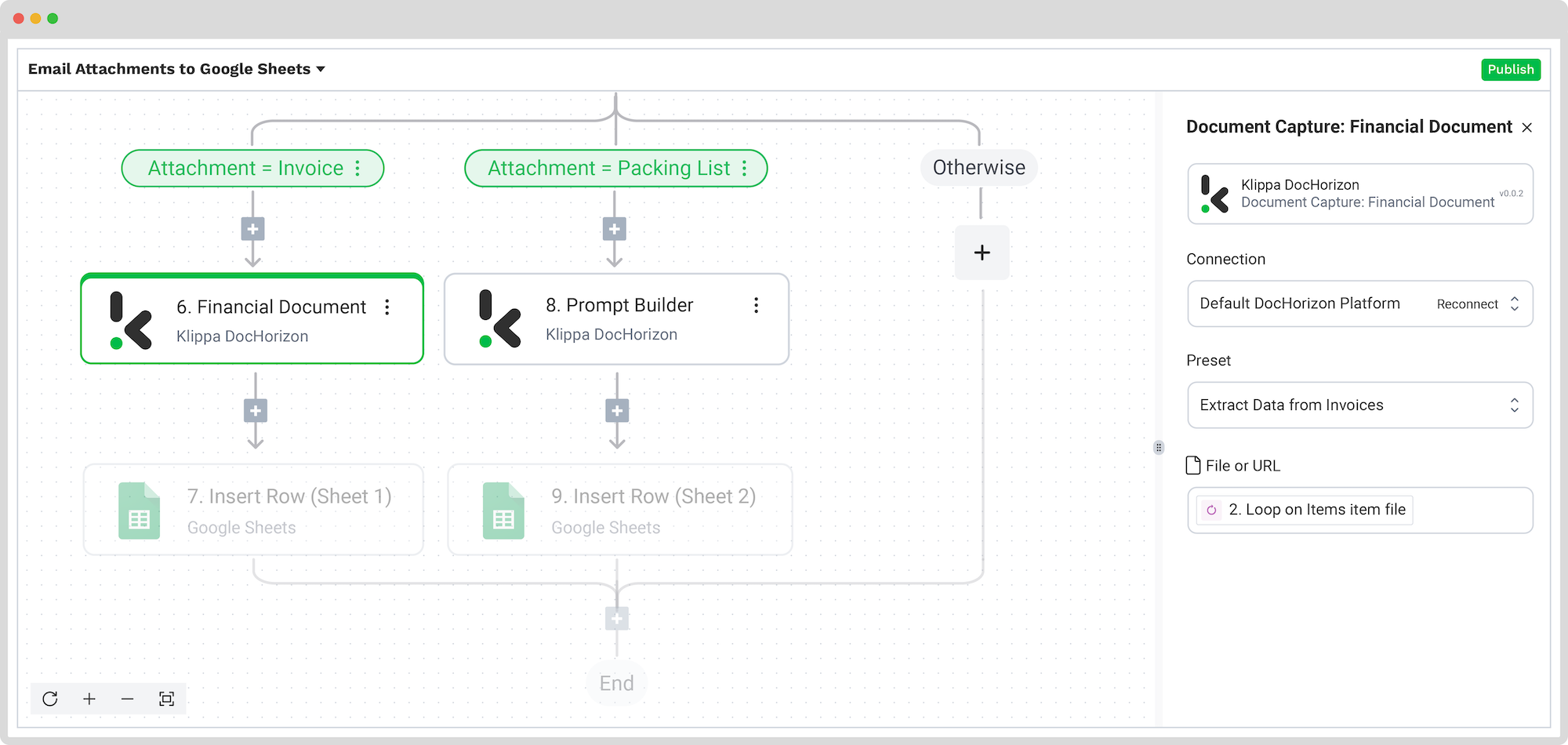1568x745 pixels.
Task: Expand the Extract Data from Invoices preset dropdown
Action: 1514,405
